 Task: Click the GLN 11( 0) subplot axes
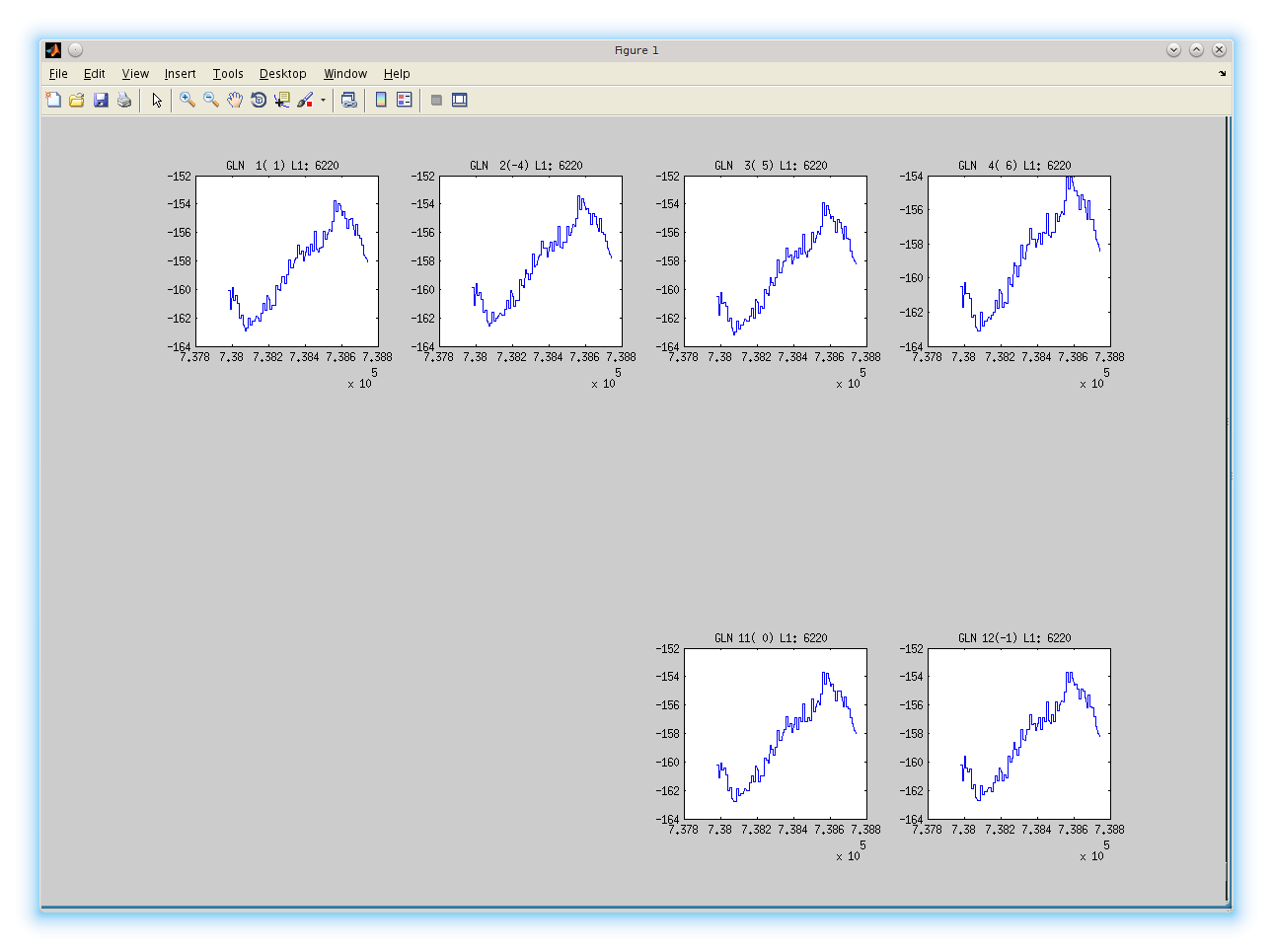[775, 734]
